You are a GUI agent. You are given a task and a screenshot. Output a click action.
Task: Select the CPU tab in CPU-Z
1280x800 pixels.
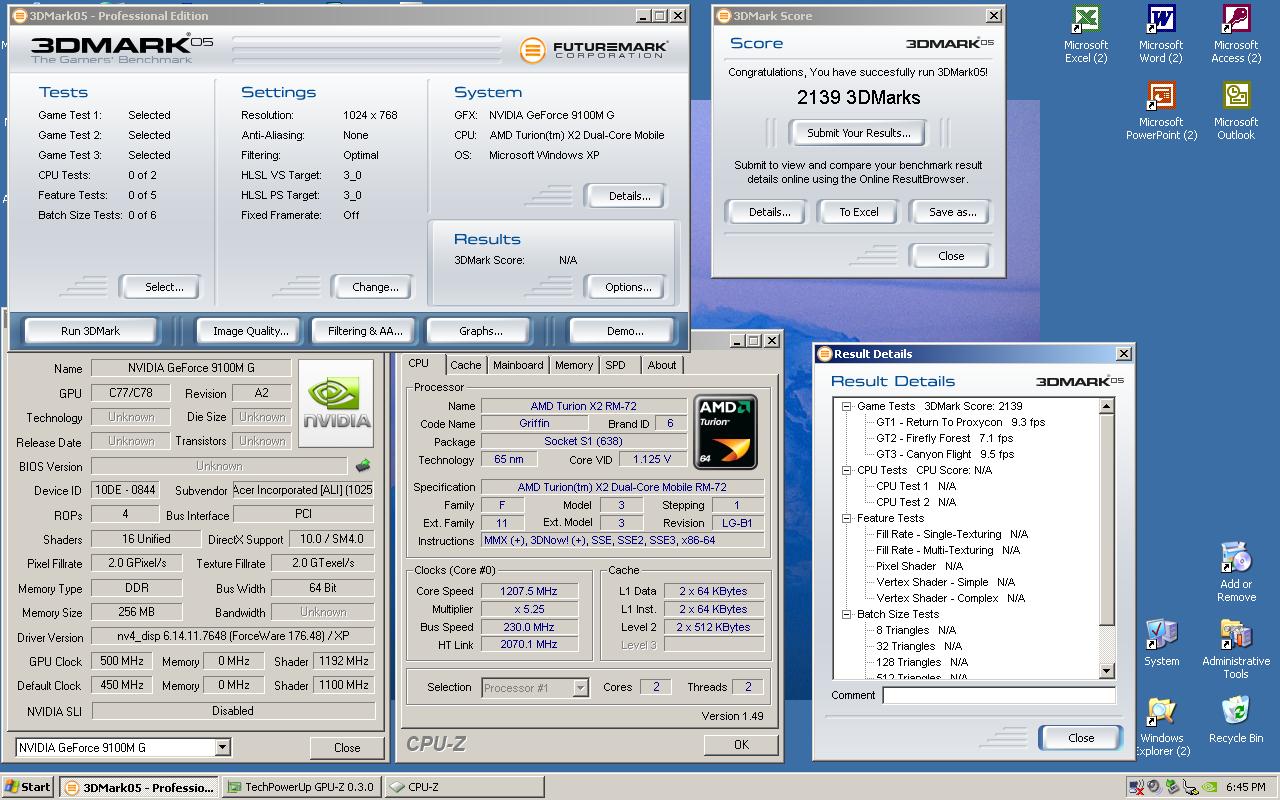coord(420,364)
